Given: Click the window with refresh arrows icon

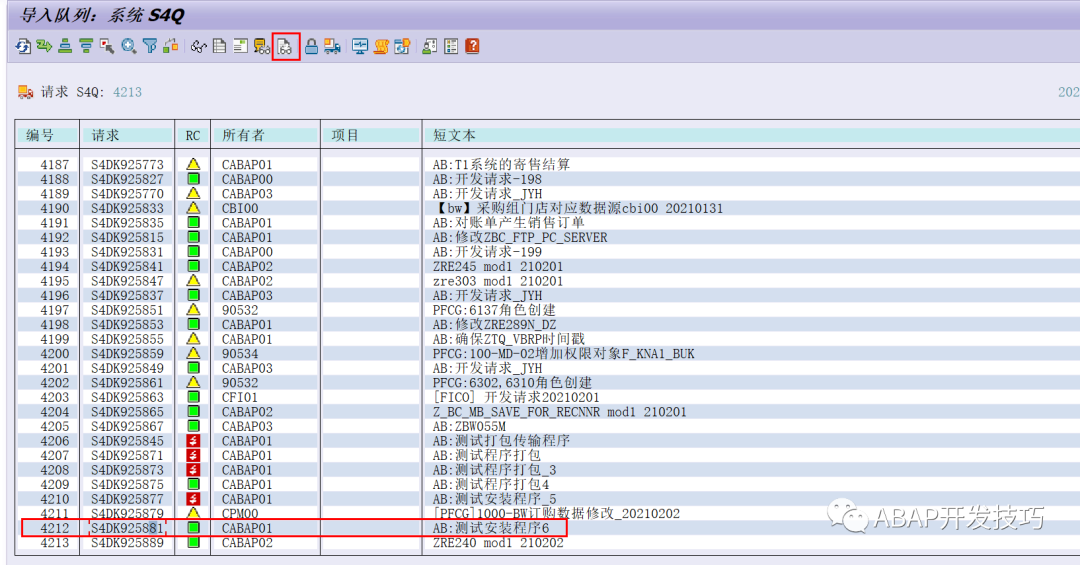Looking at the screenshot, I should pyautogui.click(x=402, y=46).
